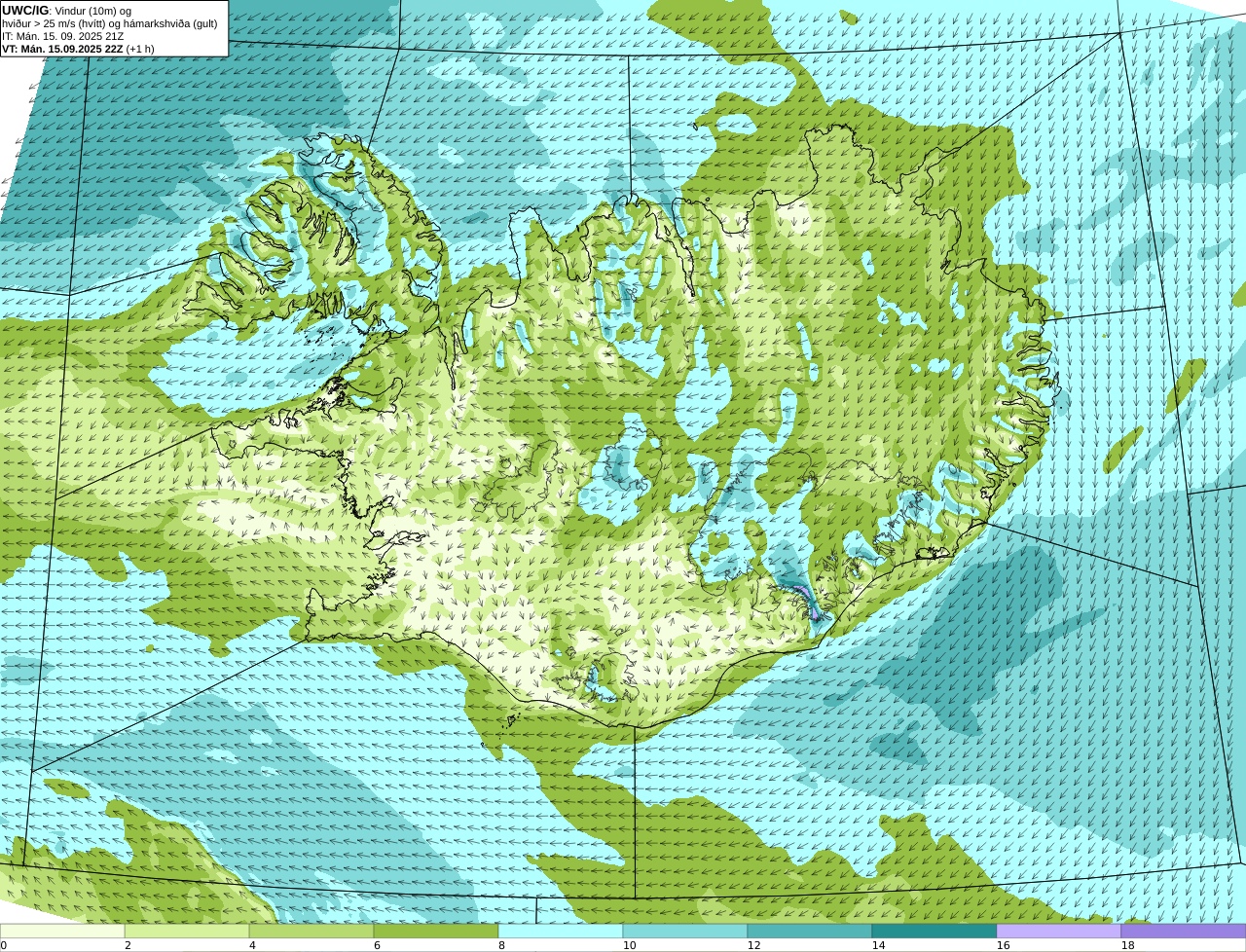Click the legend tick label "10"
The height and width of the screenshot is (952, 1246).
coord(629,945)
